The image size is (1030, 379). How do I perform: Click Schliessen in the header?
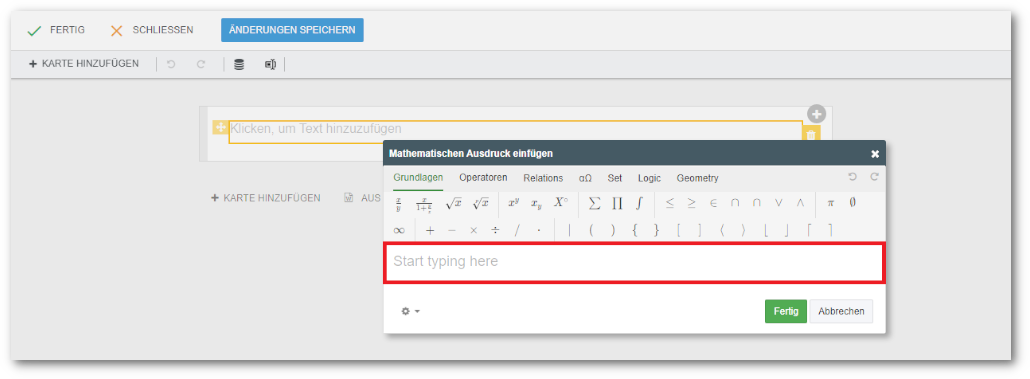(152, 30)
